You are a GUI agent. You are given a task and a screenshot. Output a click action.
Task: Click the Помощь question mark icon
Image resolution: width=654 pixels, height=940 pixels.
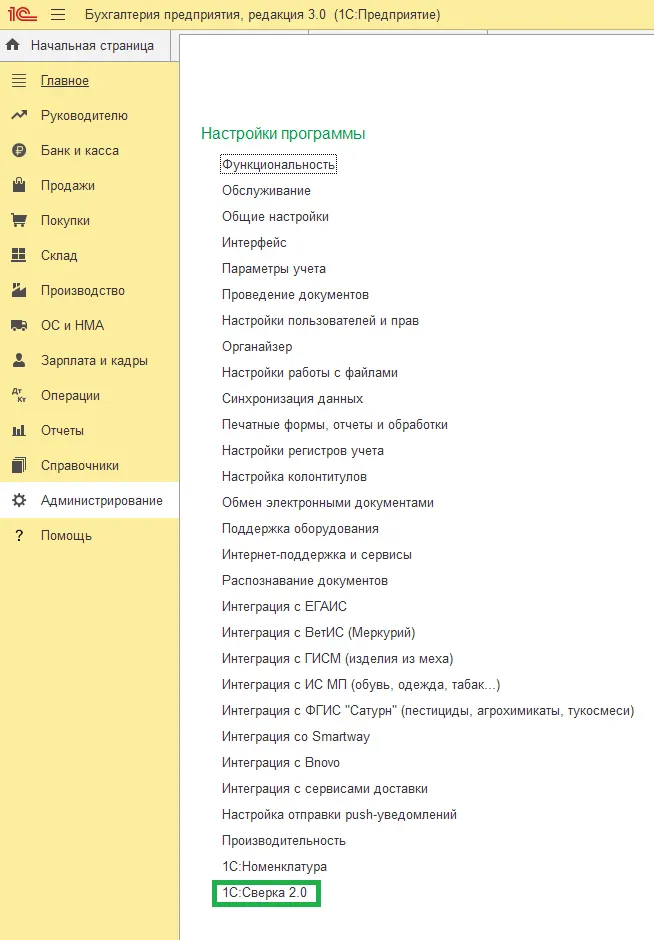tap(19, 535)
